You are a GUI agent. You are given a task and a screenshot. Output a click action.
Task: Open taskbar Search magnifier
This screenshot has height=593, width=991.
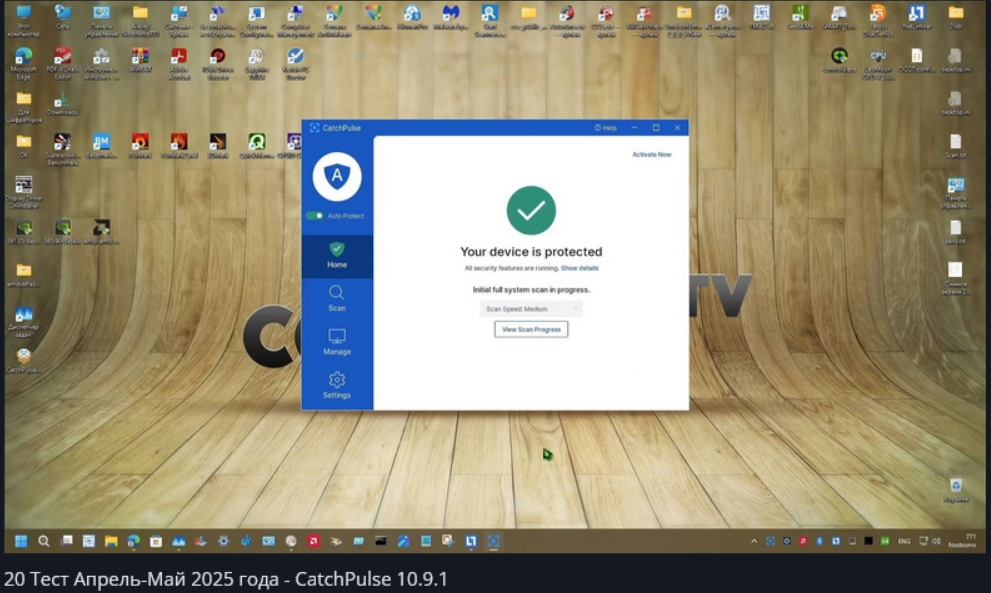tap(44, 541)
